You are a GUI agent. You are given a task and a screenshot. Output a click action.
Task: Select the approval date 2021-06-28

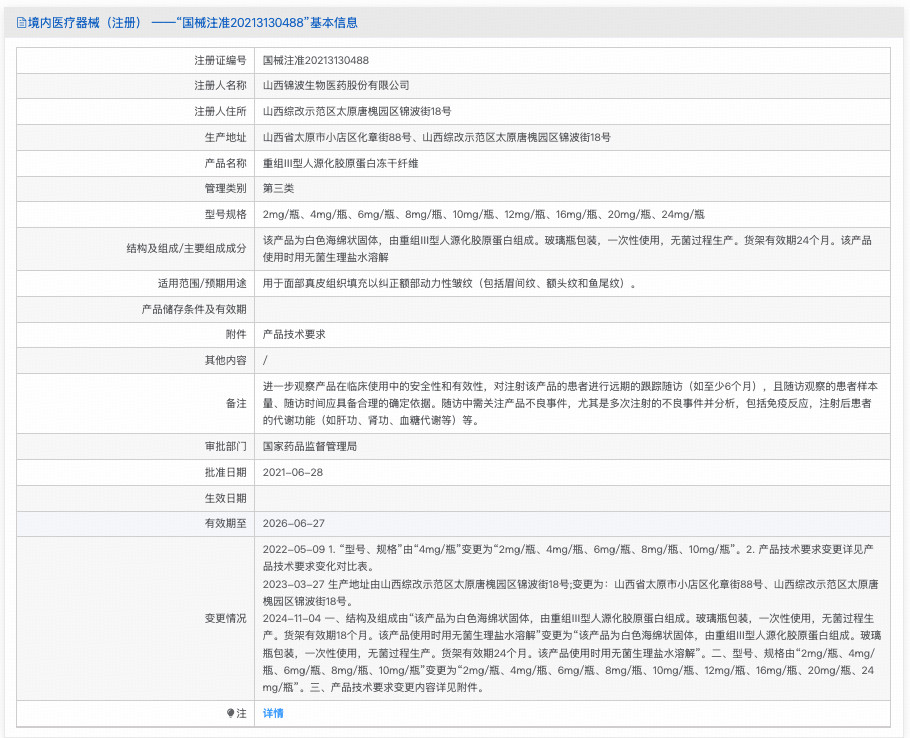coord(294,472)
